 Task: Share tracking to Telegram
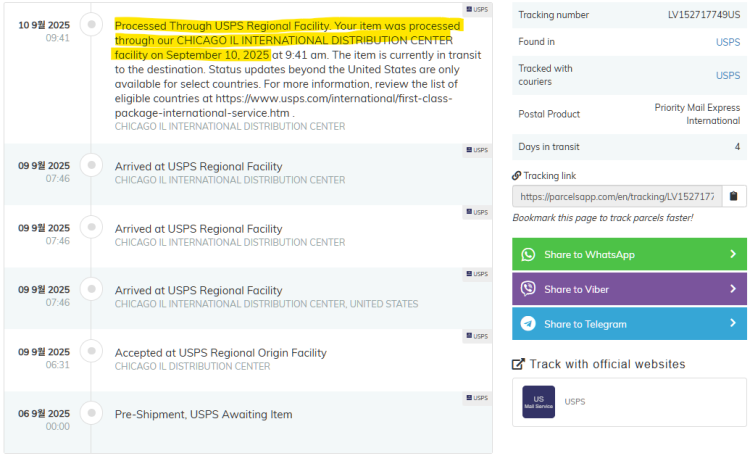coord(629,324)
